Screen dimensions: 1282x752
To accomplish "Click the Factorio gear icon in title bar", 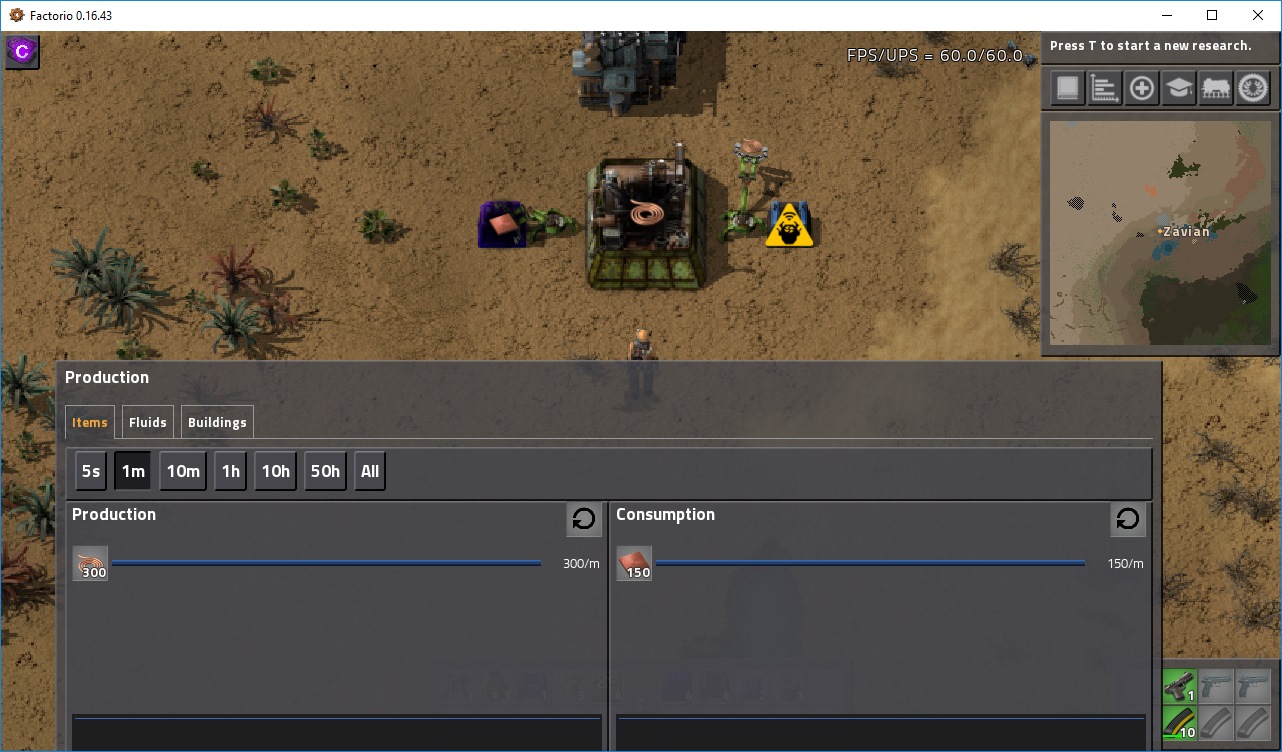I will (x=16, y=15).
